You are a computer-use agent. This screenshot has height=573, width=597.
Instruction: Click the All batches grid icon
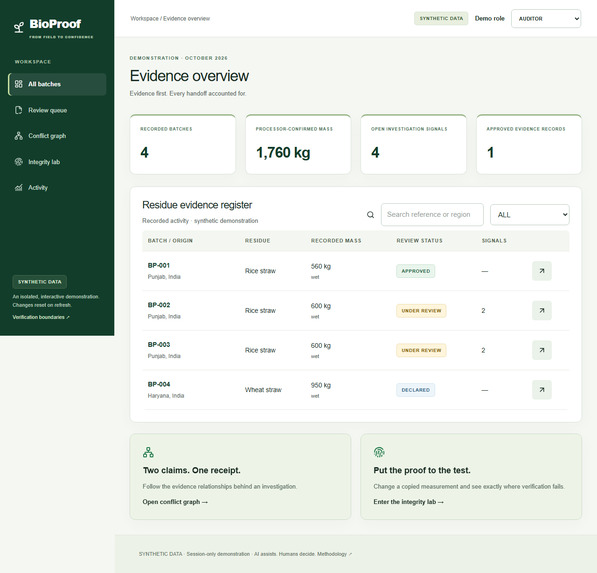pyautogui.click(x=18, y=84)
